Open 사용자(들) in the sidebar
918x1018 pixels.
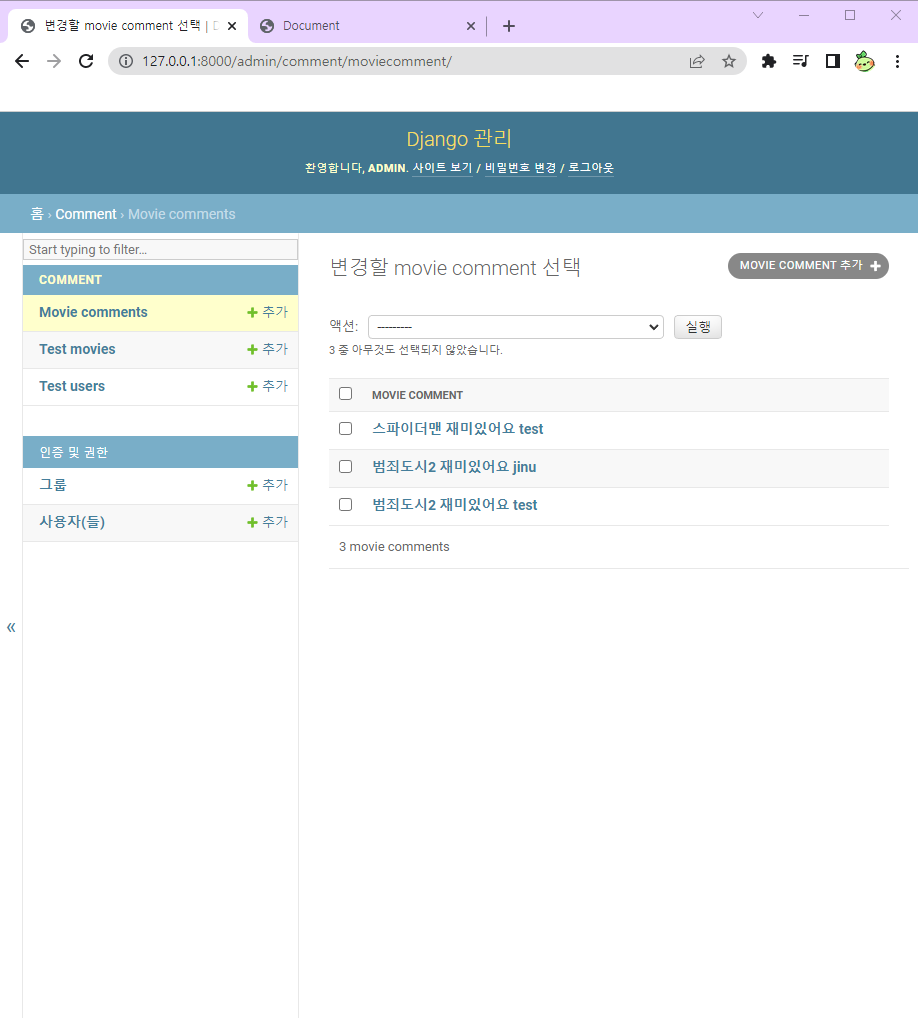[72, 522]
